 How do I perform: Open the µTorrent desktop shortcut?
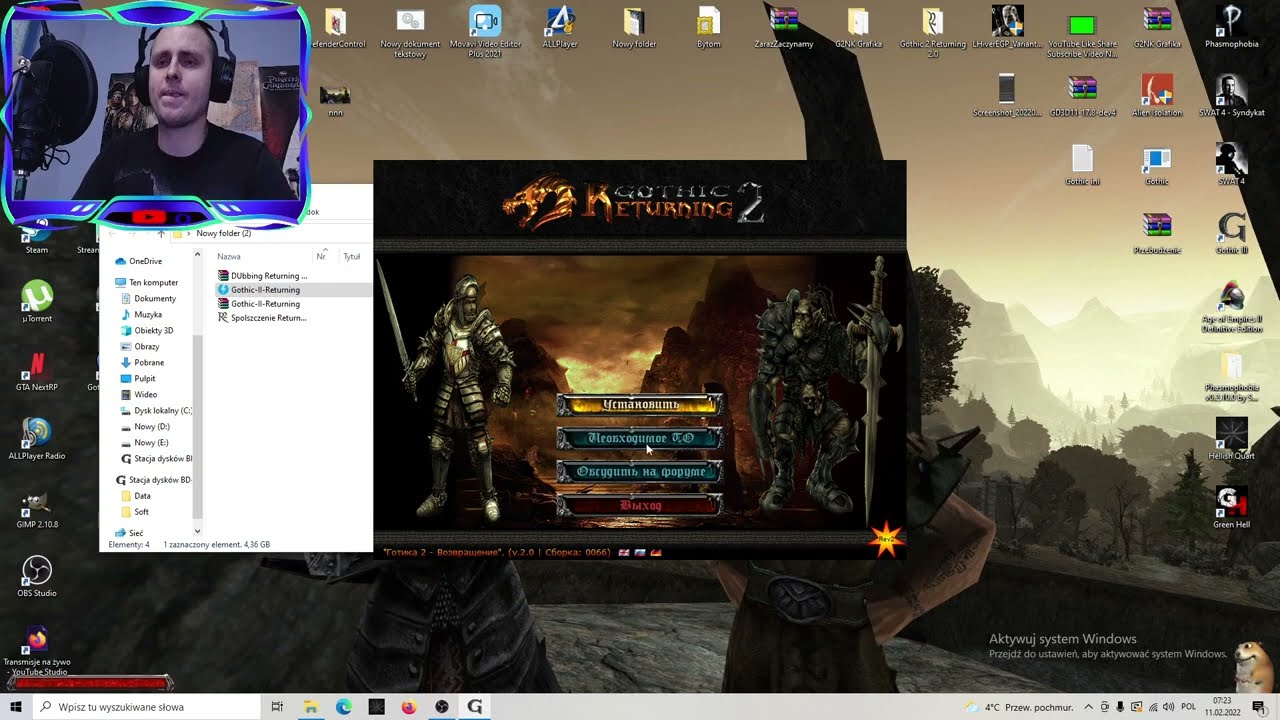[37, 302]
